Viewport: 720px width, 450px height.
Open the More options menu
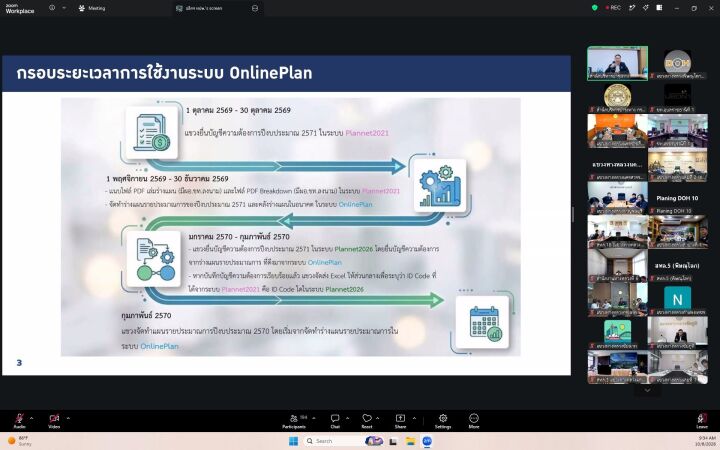click(x=474, y=420)
